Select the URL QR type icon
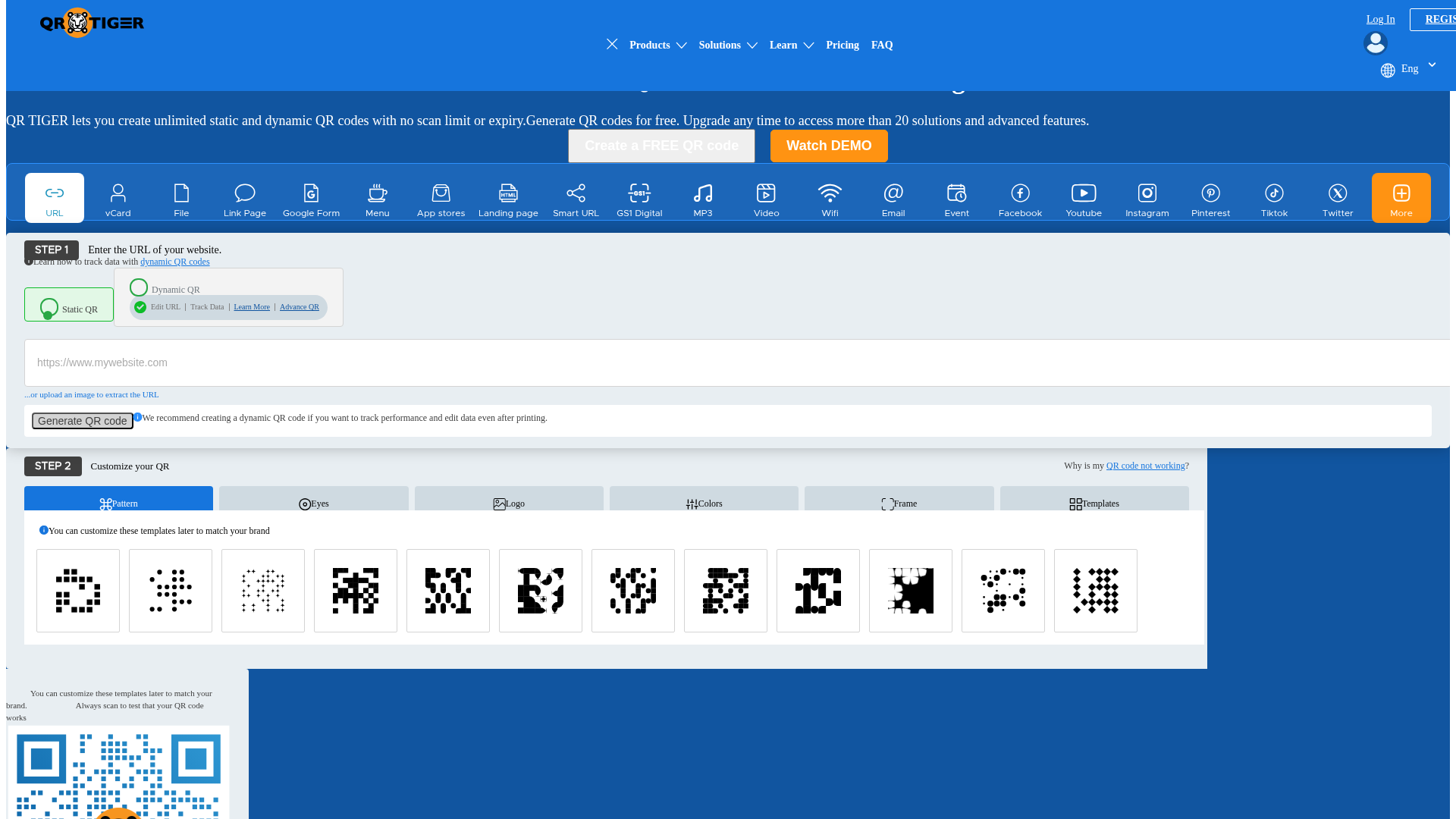The image size is (1456, 819). point(55,198)
